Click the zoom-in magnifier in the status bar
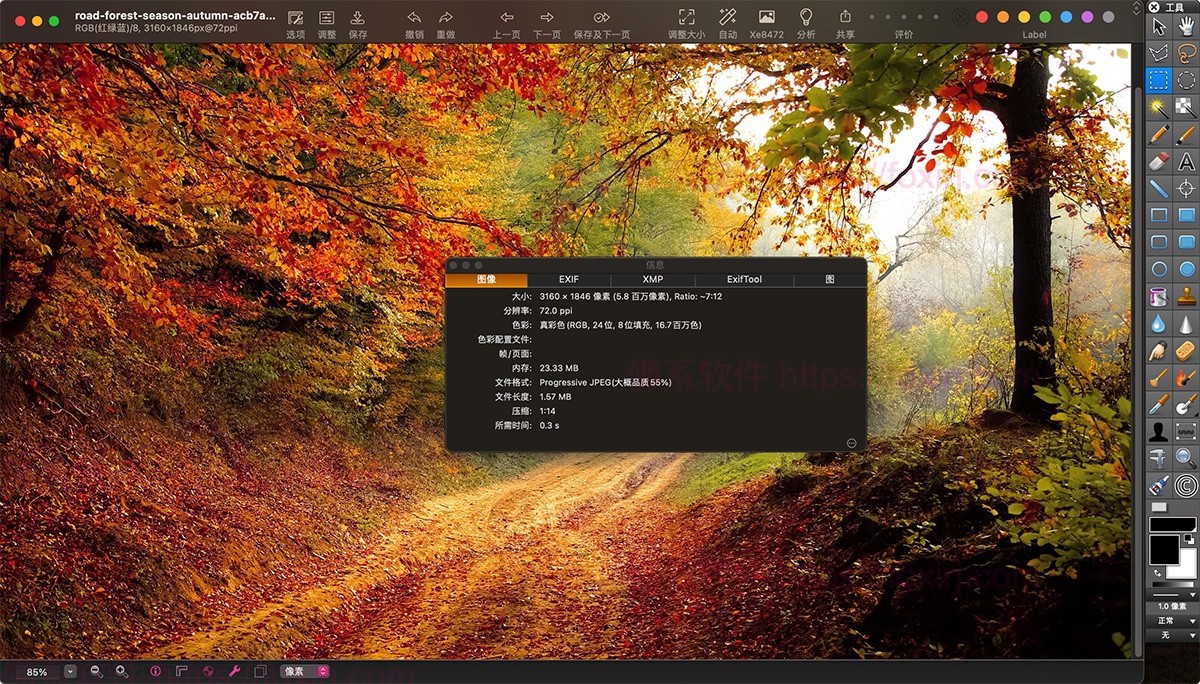Image resolution: width=1200 pixels, height=684 pixels. tap(122, 670)
